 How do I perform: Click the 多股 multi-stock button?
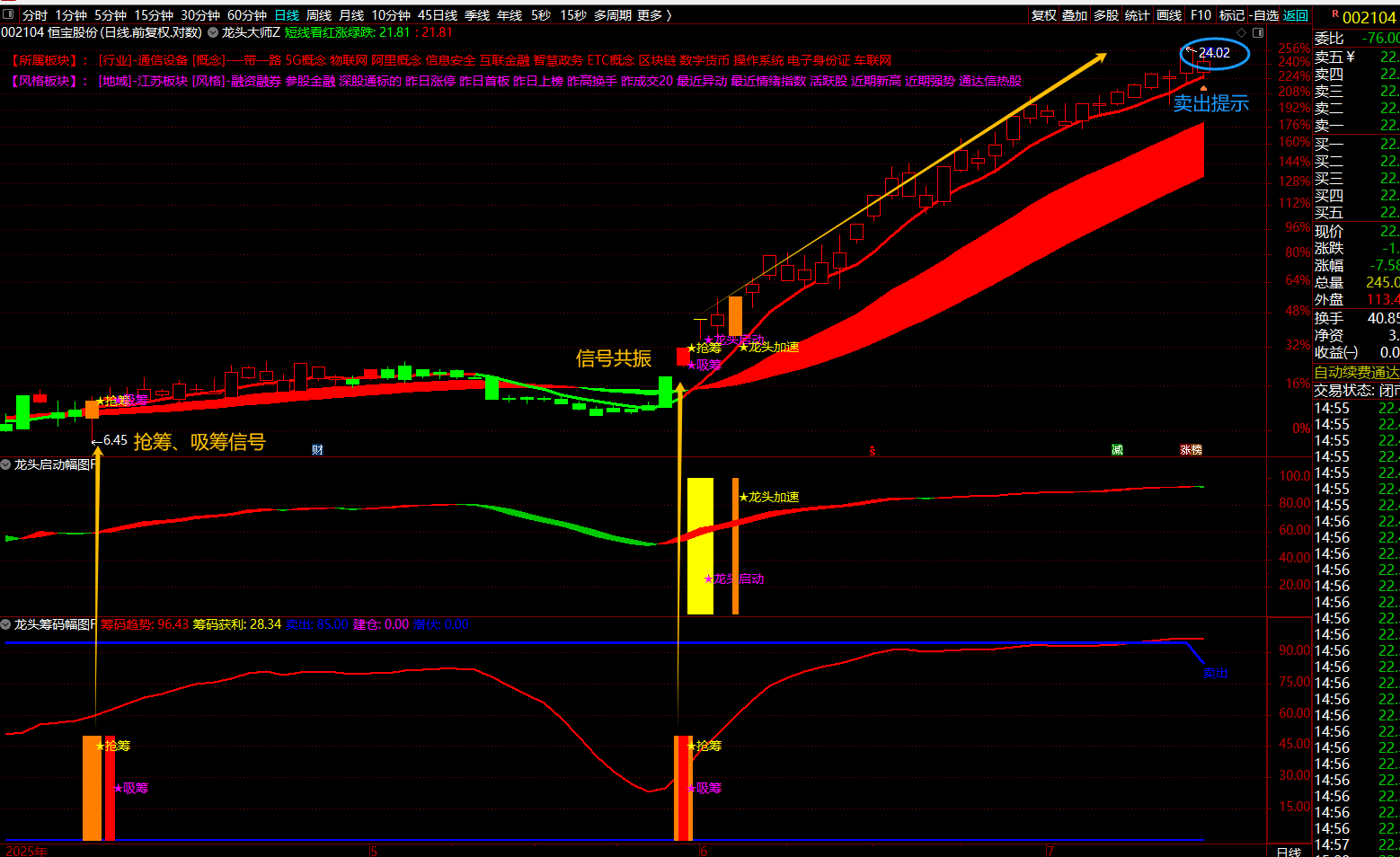tap(1106, 15)
